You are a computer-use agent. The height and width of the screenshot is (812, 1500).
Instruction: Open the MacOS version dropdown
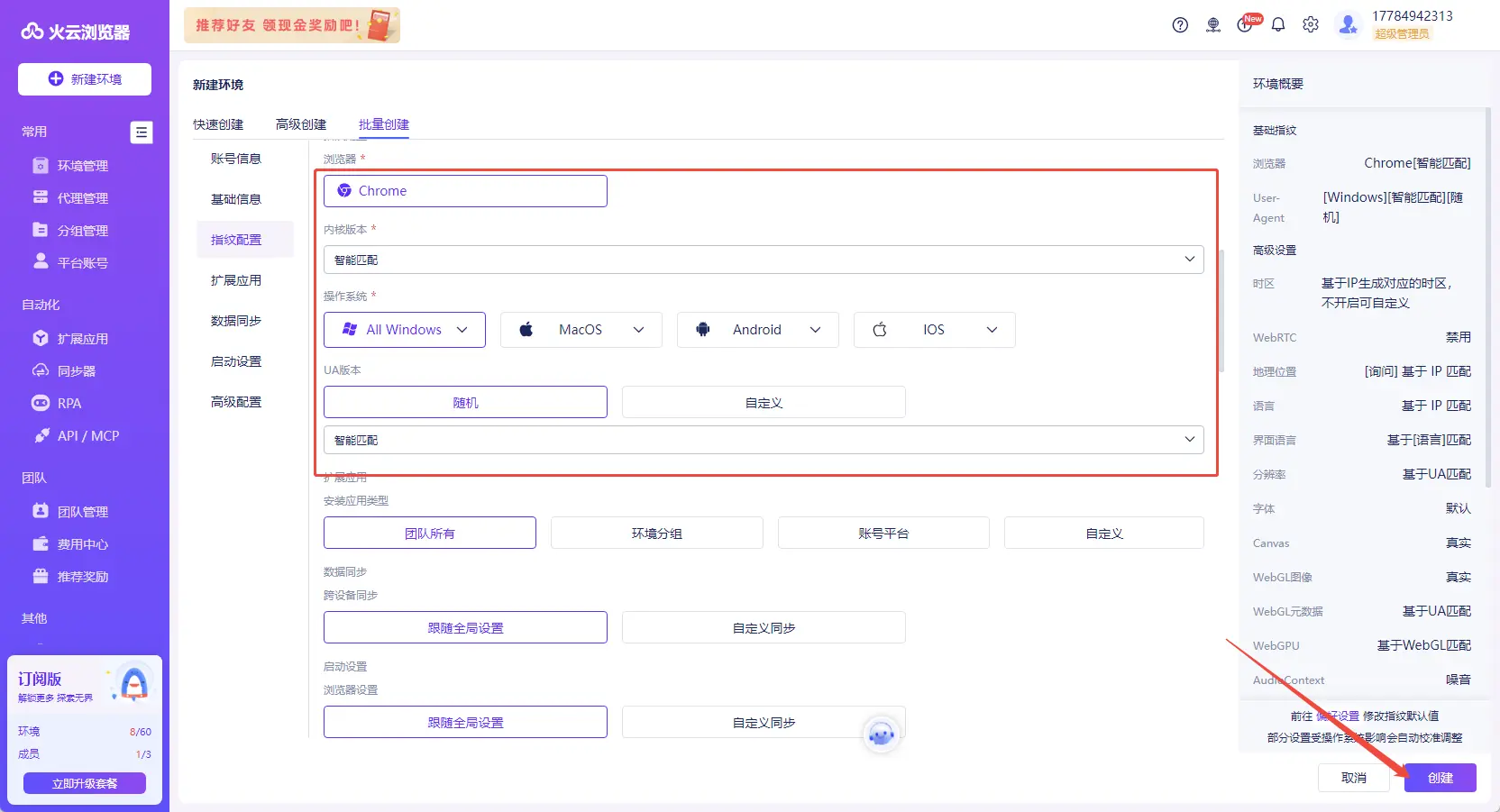click(581, 330)
